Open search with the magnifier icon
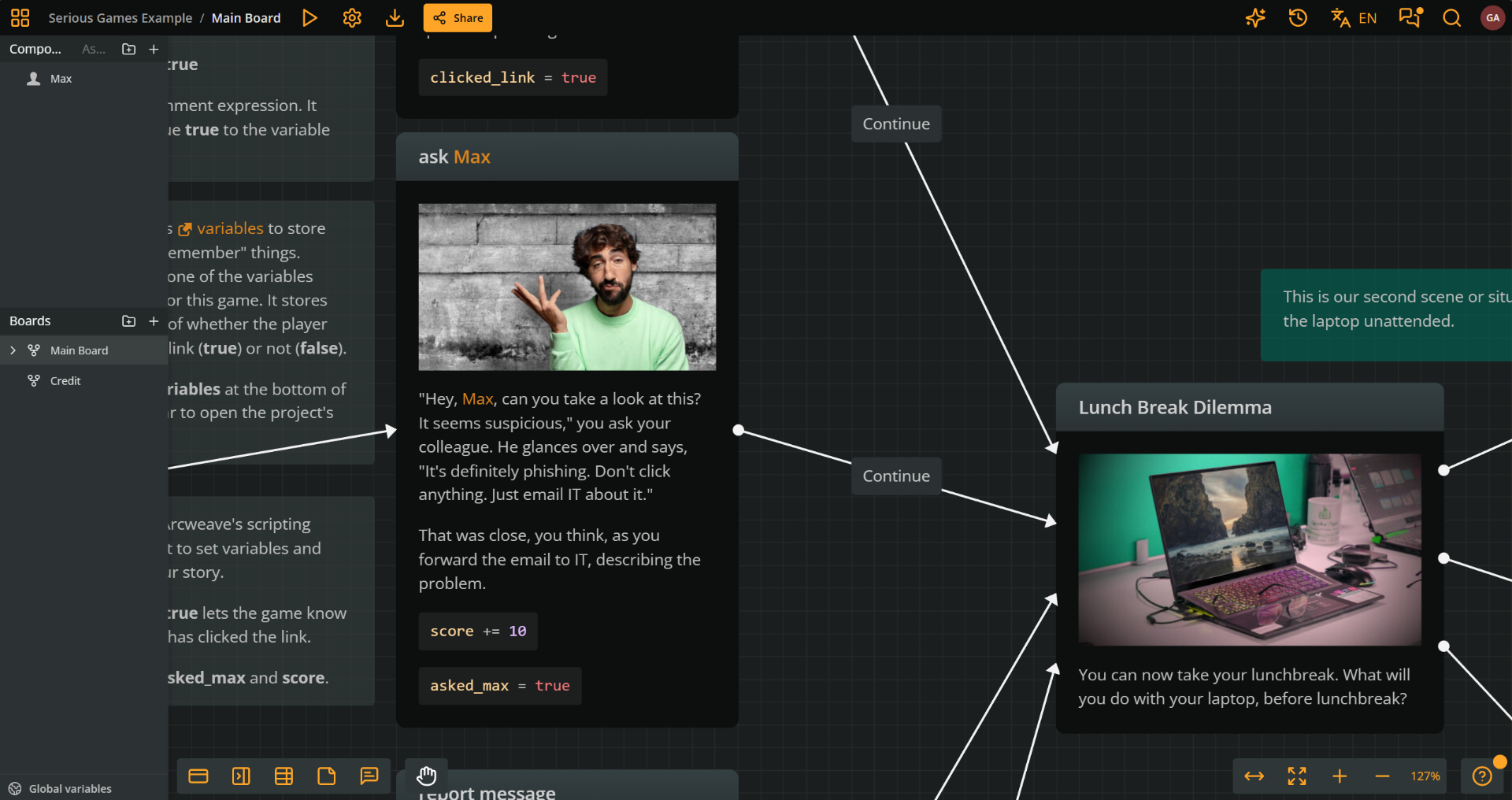 pyautogui.click(x=1451, y=18)
